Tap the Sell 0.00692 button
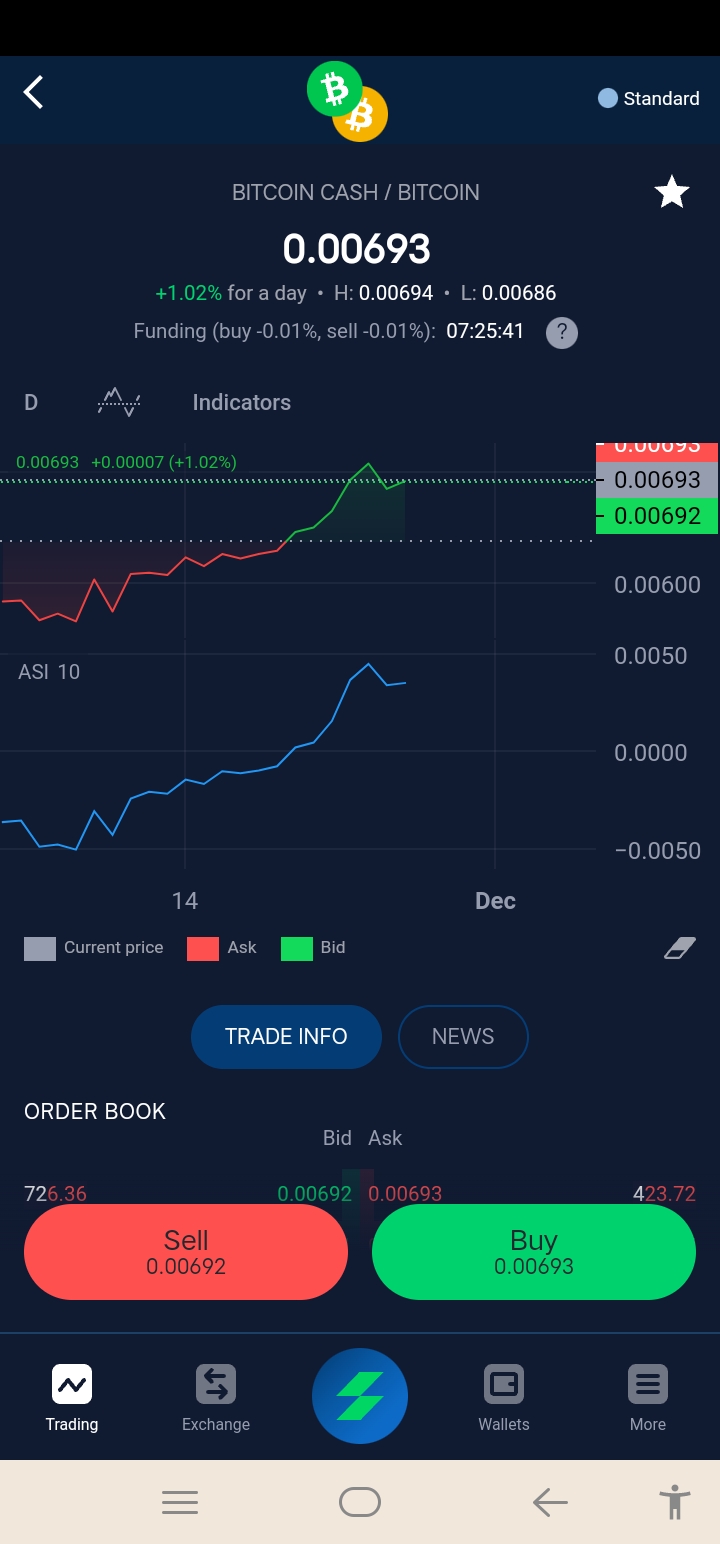 pos(186,1252)
